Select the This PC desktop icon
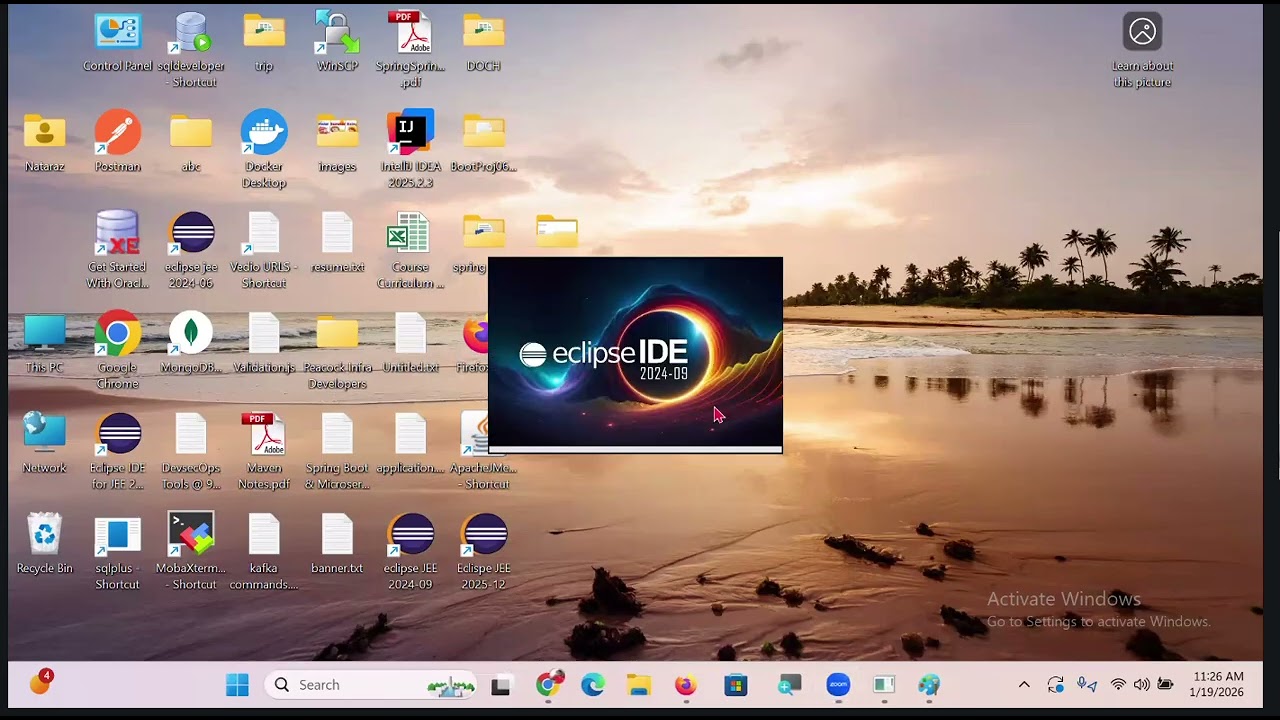The height and width of the screenshot is (720, 1280). (44, 343)
